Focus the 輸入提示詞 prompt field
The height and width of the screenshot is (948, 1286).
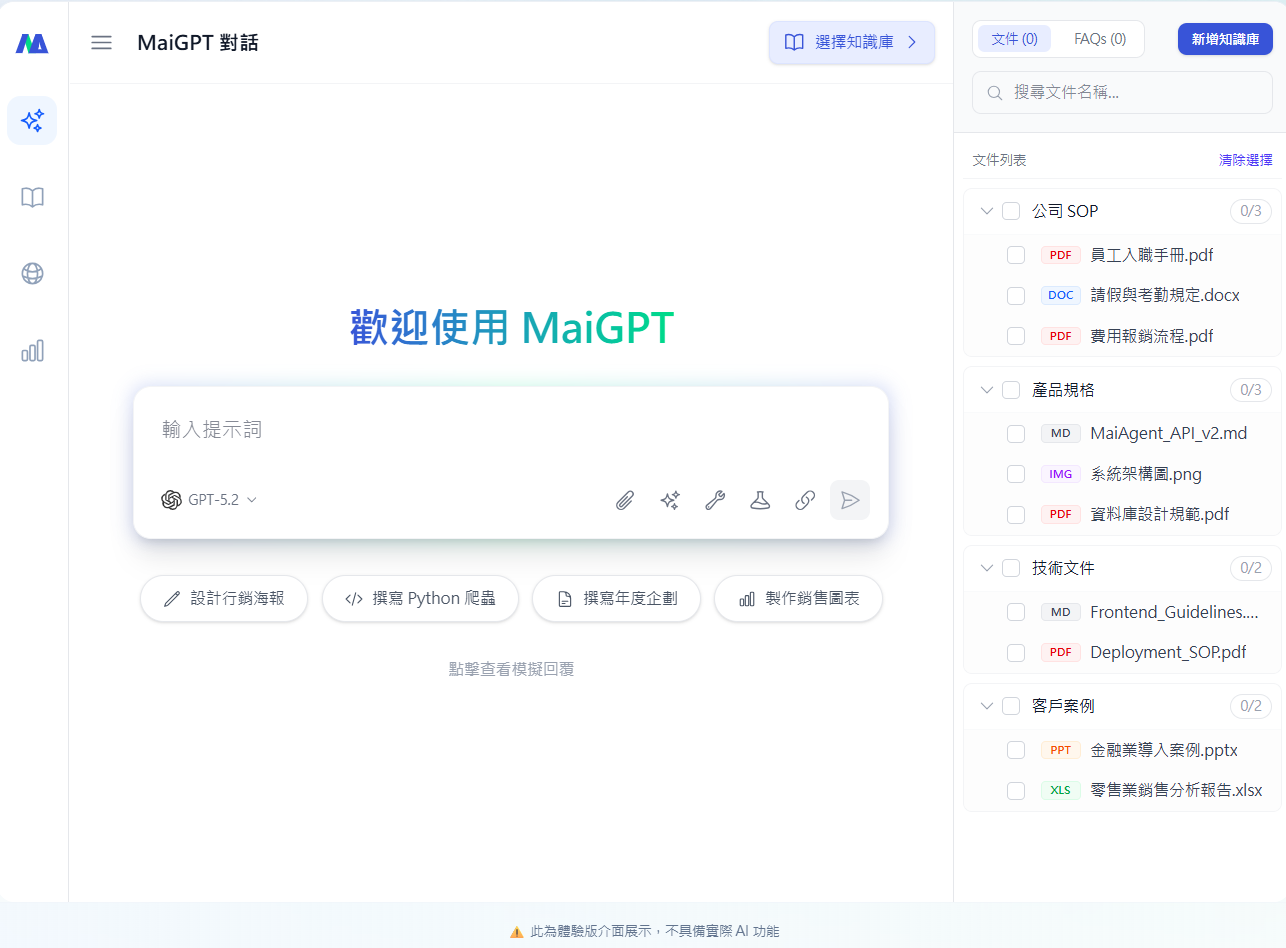tap(511, 430)
